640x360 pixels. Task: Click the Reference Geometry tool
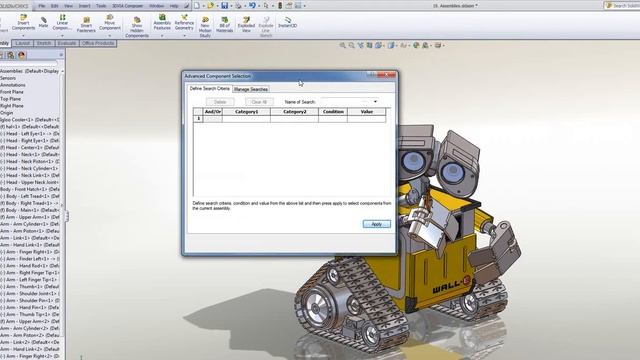pos(184,22)
